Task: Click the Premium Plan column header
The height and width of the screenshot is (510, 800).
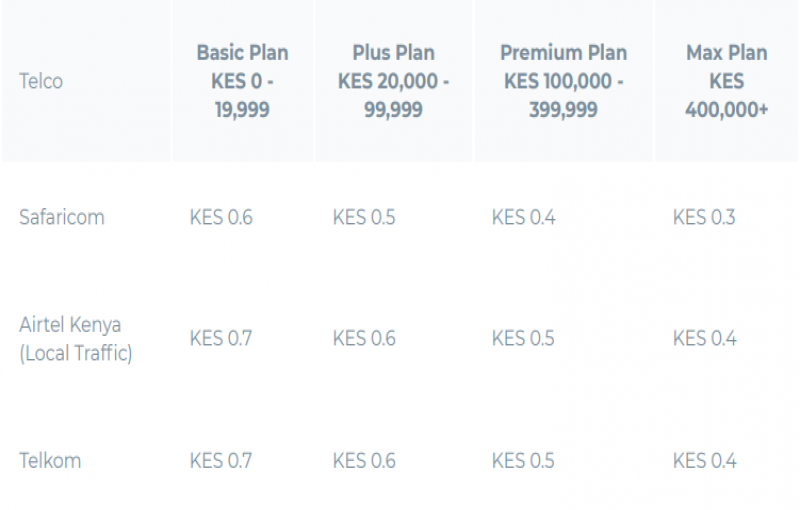Action: [x=564, y=81]
